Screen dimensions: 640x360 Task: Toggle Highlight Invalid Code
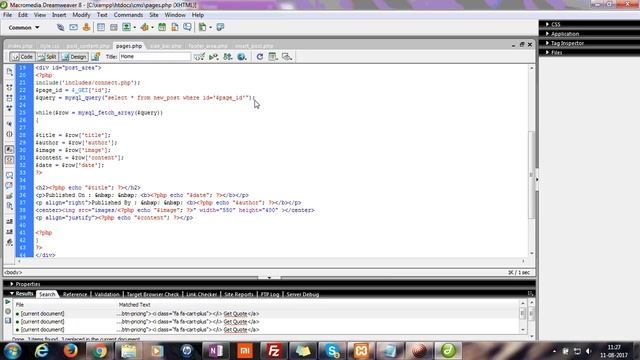tap(9, 160)
